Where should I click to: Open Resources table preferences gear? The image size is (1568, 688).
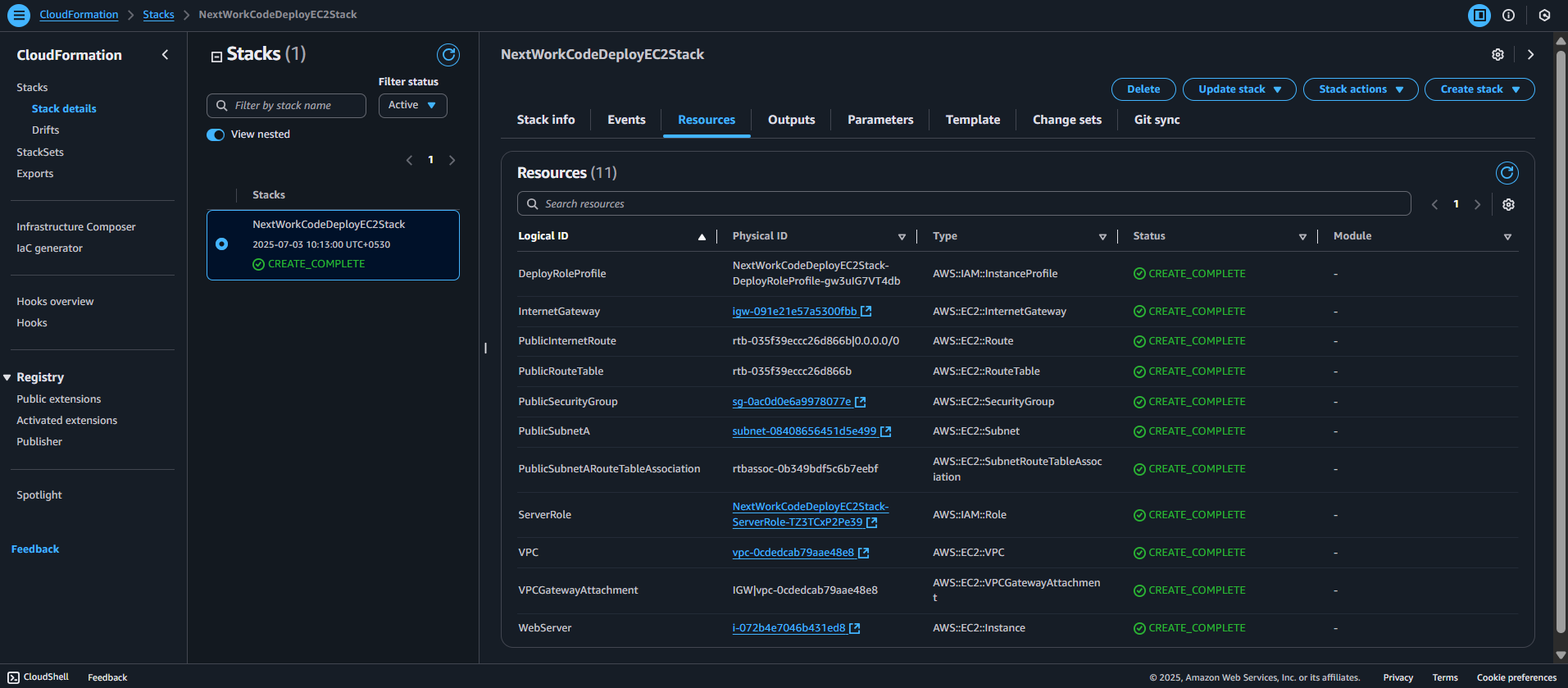[x=1508, y=205]
